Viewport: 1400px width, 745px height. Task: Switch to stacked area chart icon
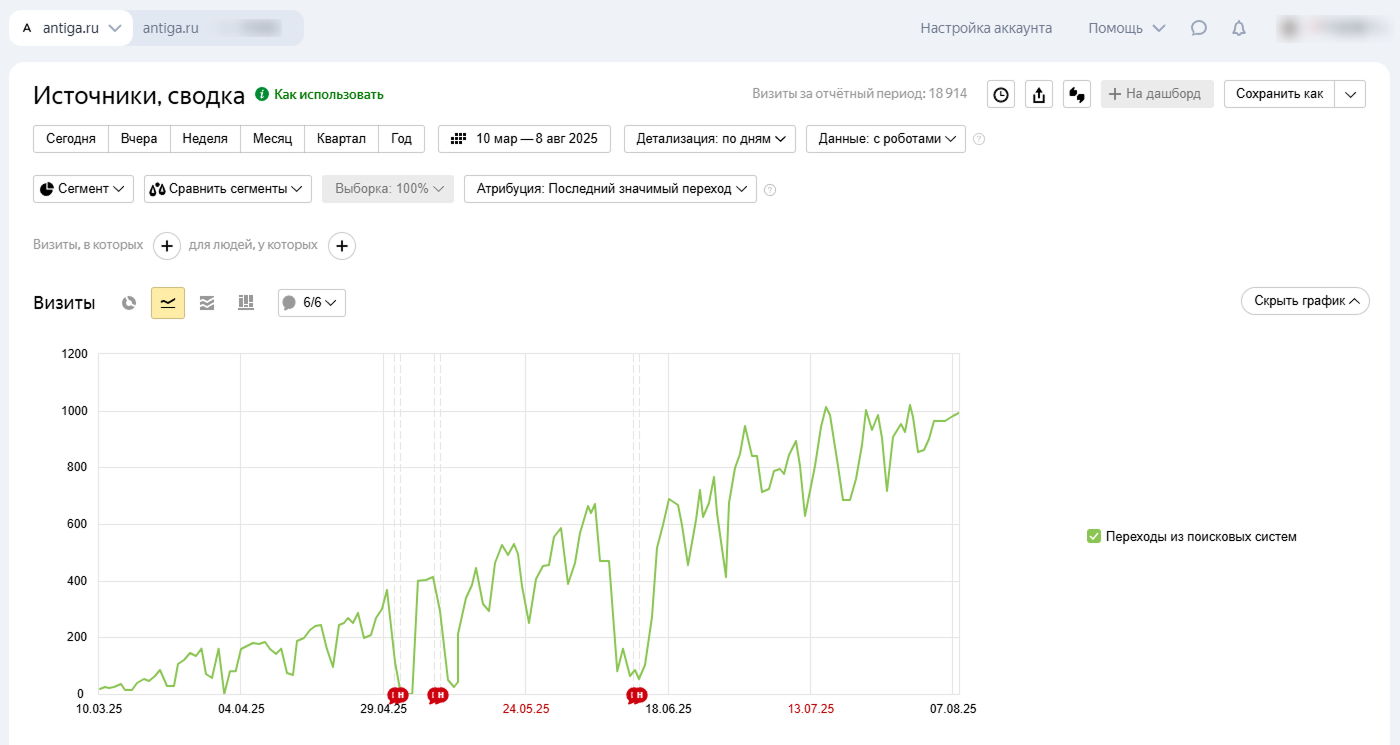207,303
